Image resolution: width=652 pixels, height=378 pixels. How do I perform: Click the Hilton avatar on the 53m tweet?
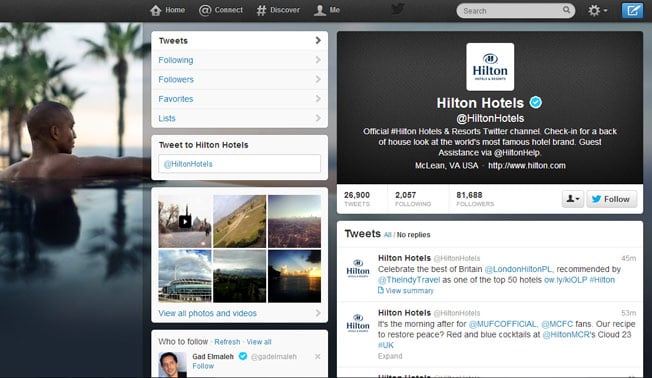point(358,324)
